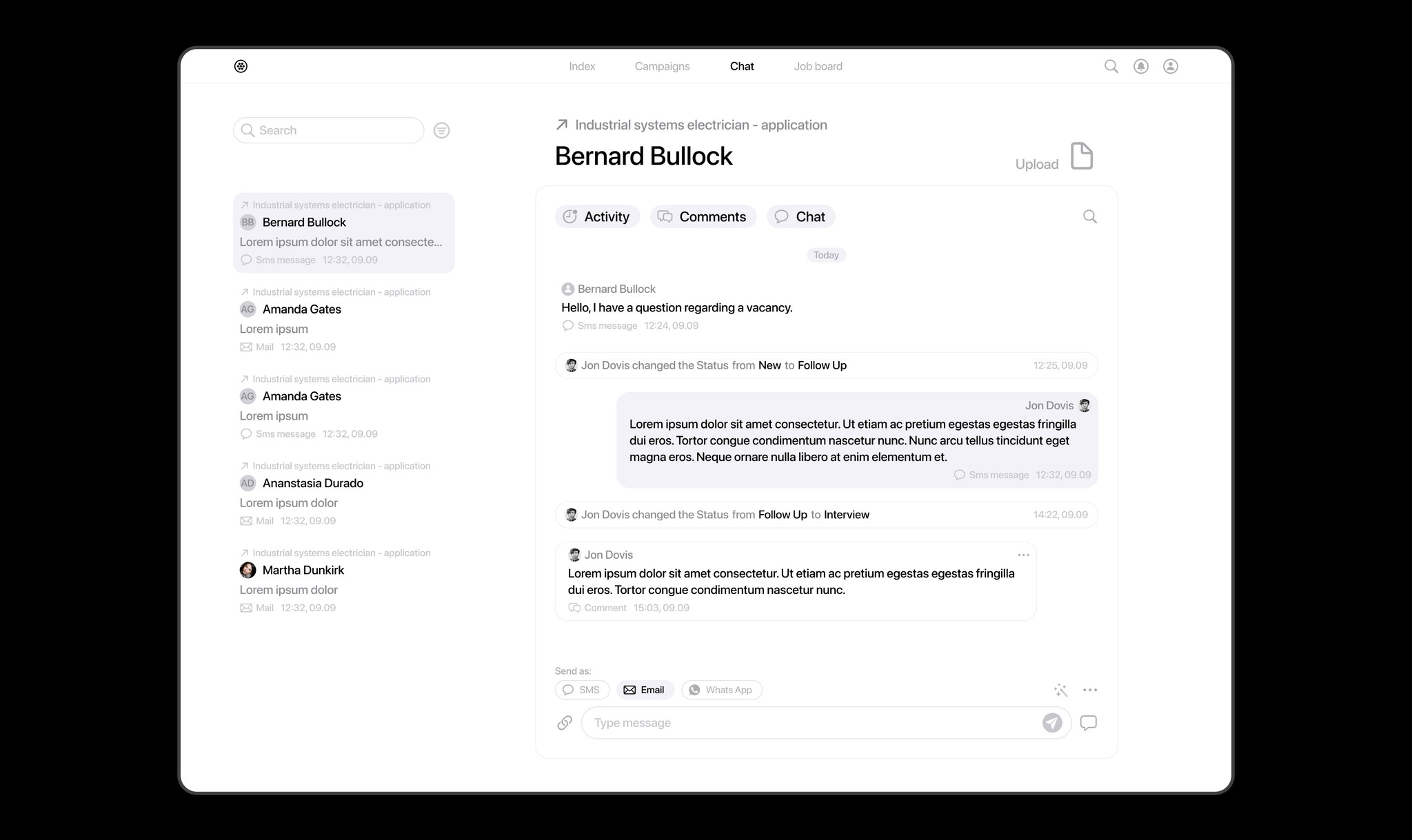
Task: Click the comment bubble icon beside input
Action: (x=1088, y=722)
